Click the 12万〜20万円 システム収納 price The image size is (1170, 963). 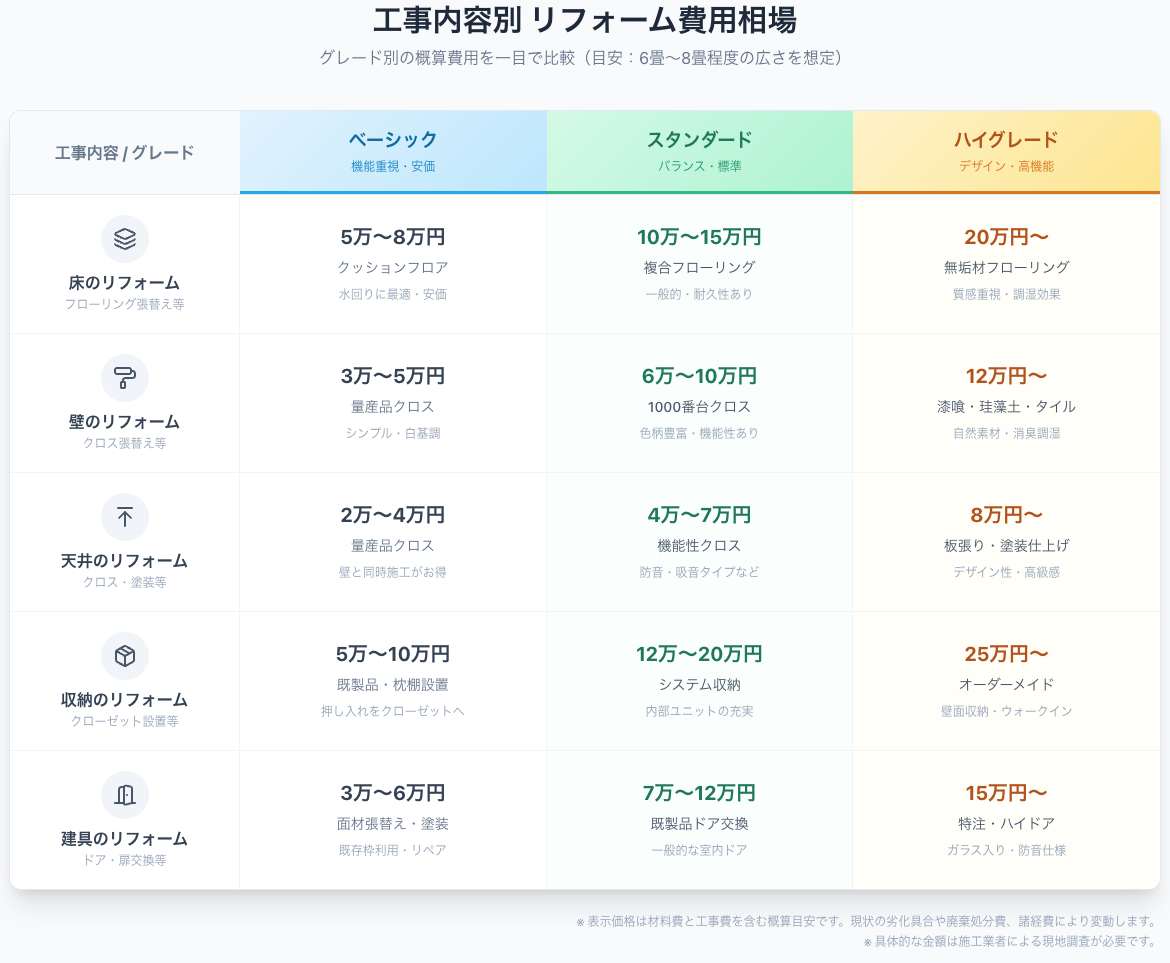tap(699, 655)
